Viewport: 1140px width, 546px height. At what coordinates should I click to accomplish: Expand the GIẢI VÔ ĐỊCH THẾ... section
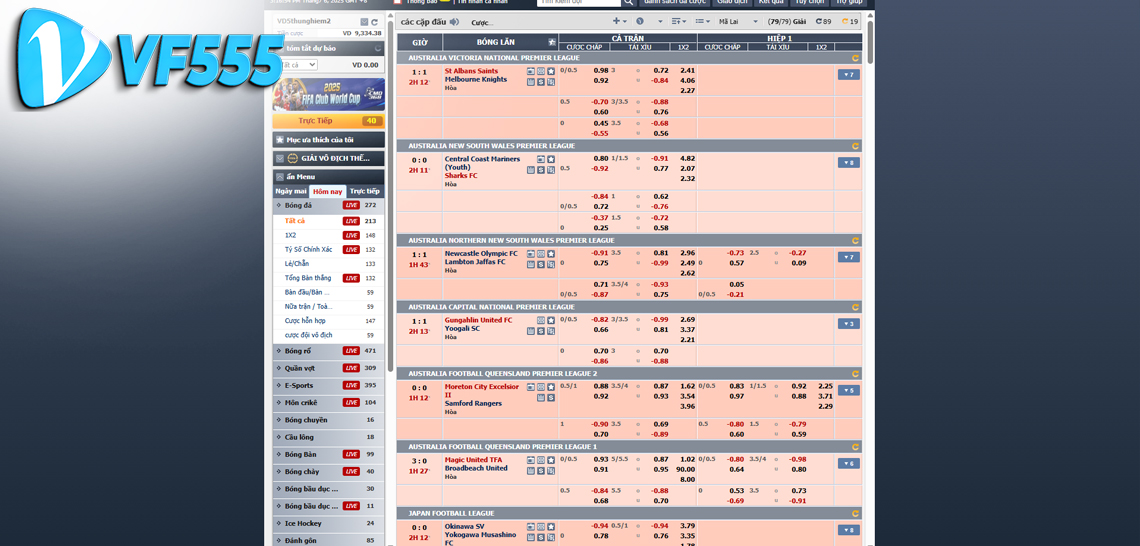(x=329, y=158)
